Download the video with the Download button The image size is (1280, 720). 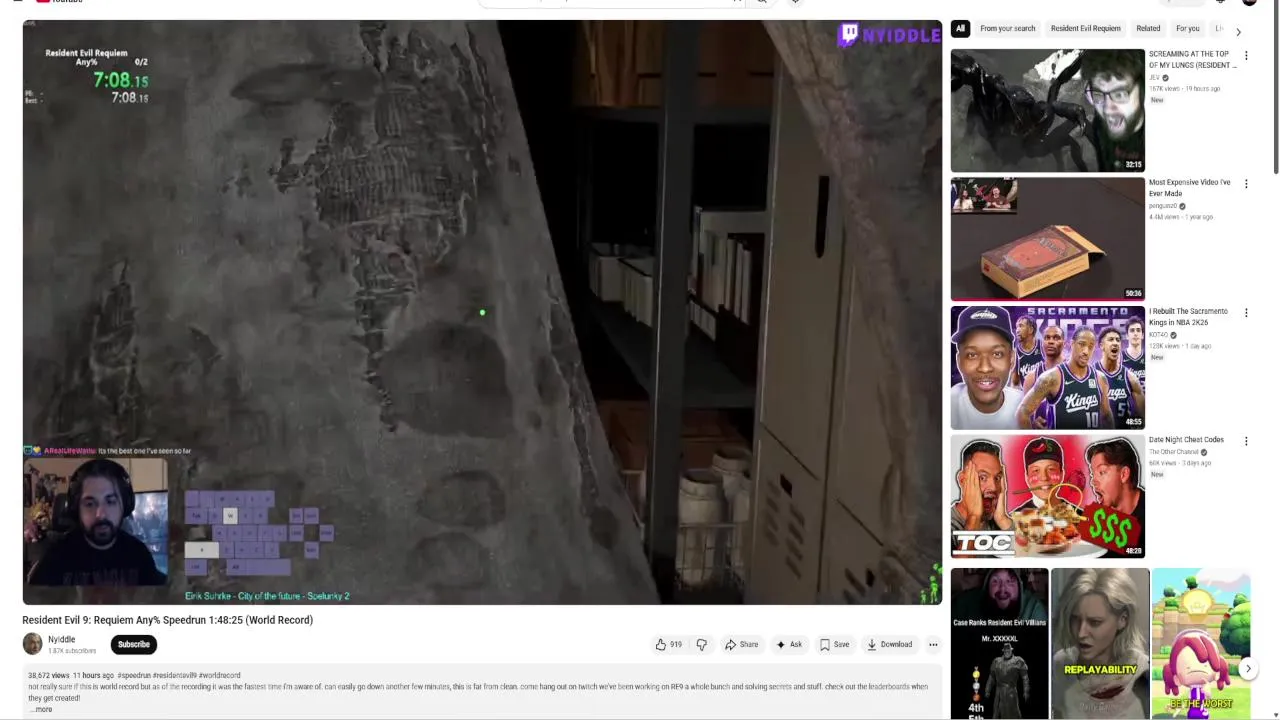[890, 645]
